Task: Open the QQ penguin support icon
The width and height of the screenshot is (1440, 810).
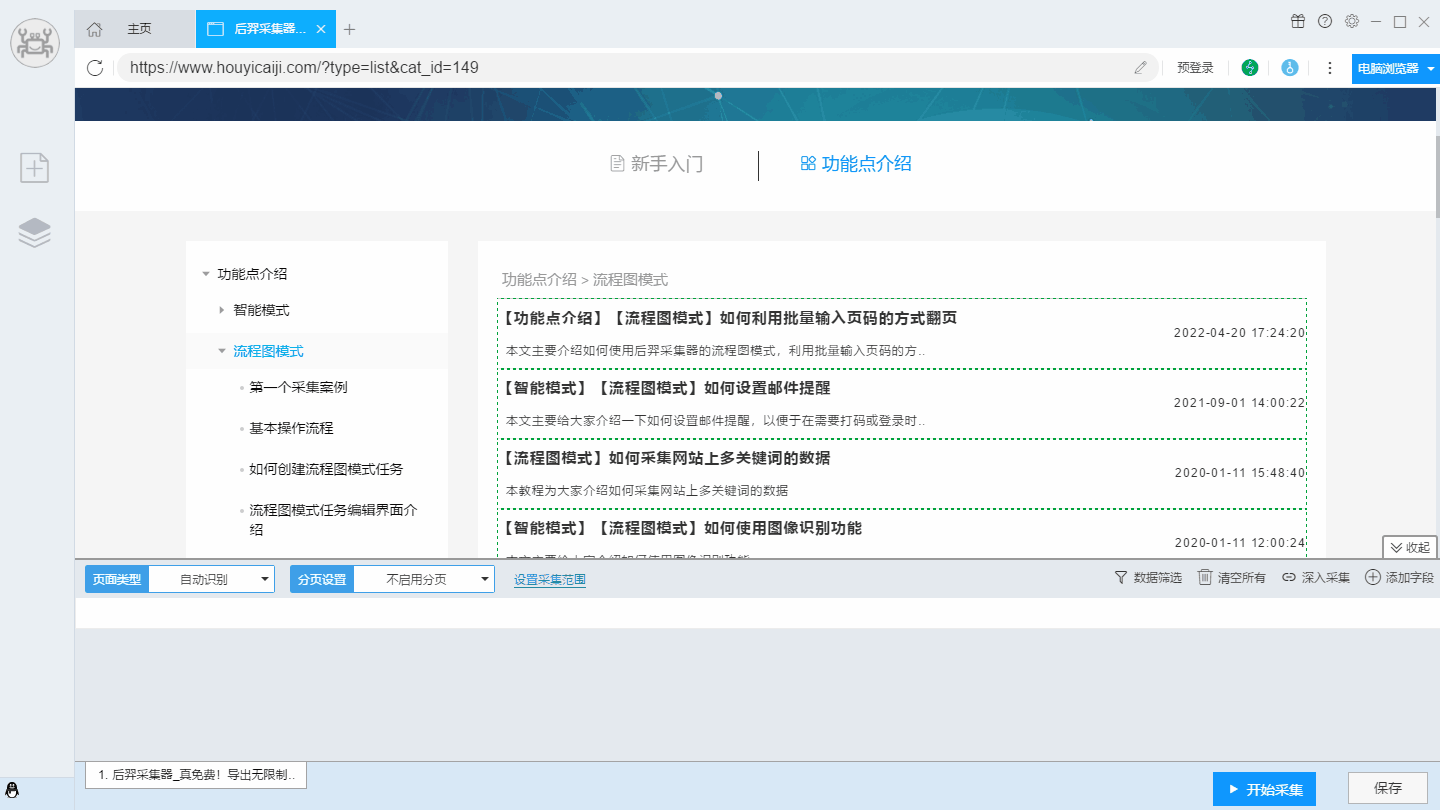Action: 13,791
